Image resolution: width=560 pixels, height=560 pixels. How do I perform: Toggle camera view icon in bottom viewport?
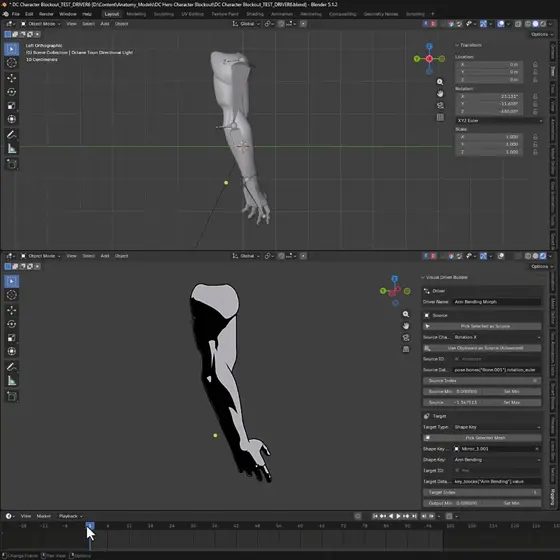(406, 338)
